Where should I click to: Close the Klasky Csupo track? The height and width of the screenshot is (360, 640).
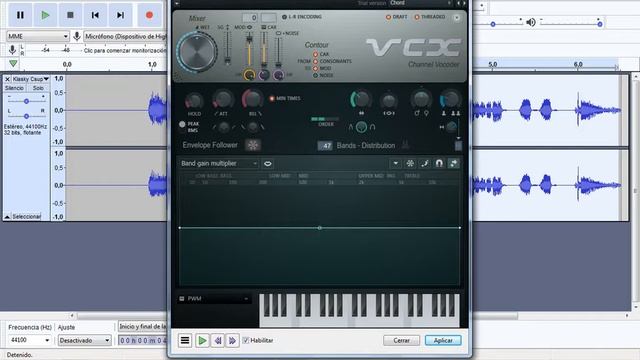pos(7,79)
